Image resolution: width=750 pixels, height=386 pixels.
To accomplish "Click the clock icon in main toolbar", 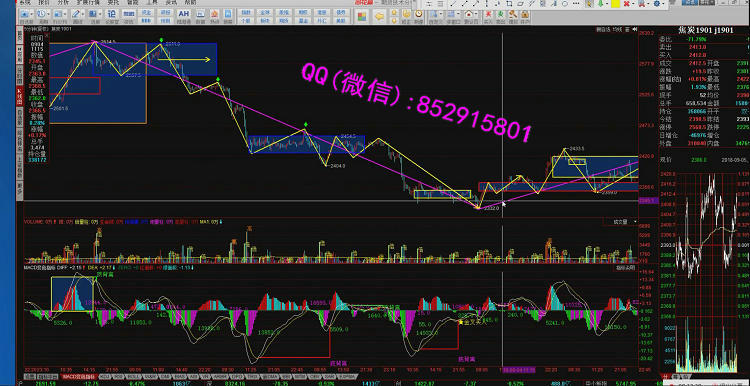I will point(41,13).
